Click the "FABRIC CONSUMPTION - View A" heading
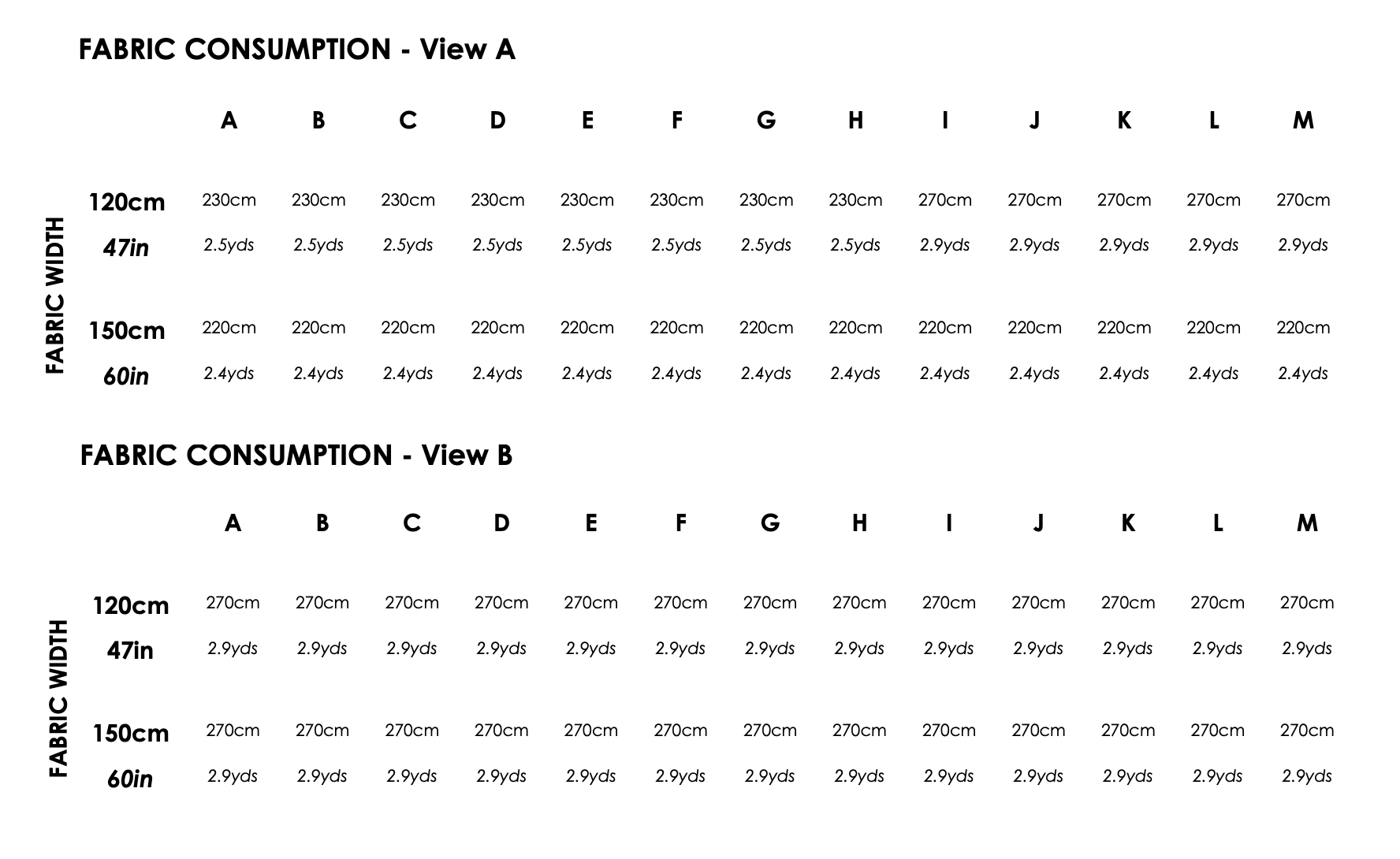The width and height of the screenshot is (1400, 859). (297, 50)
